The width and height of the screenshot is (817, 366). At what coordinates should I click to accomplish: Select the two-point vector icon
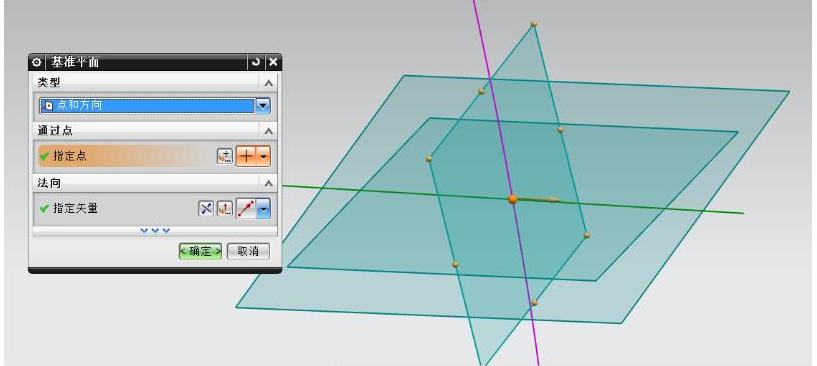(x=246, y=209)
